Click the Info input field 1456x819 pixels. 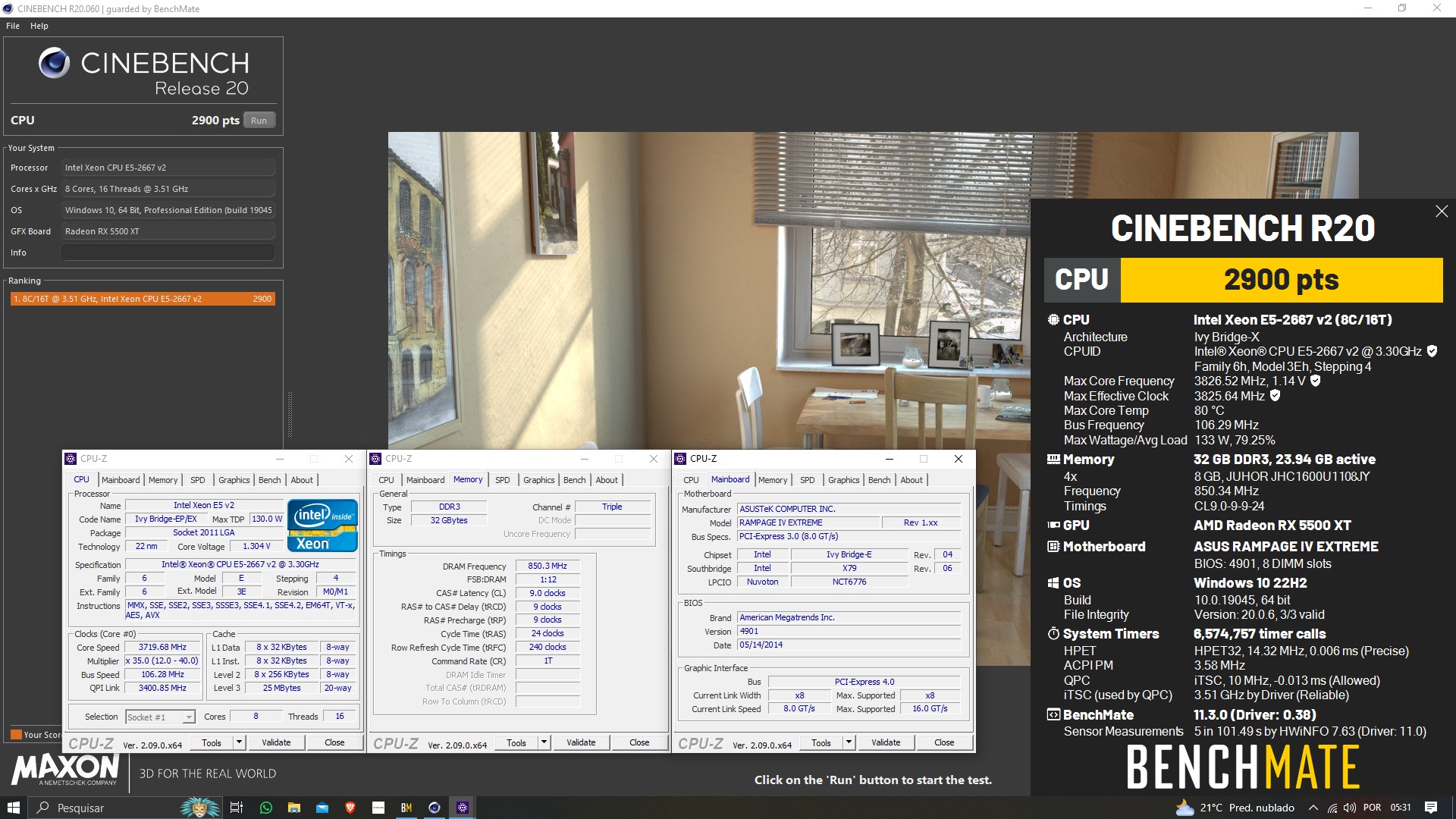tap(168, 253)
